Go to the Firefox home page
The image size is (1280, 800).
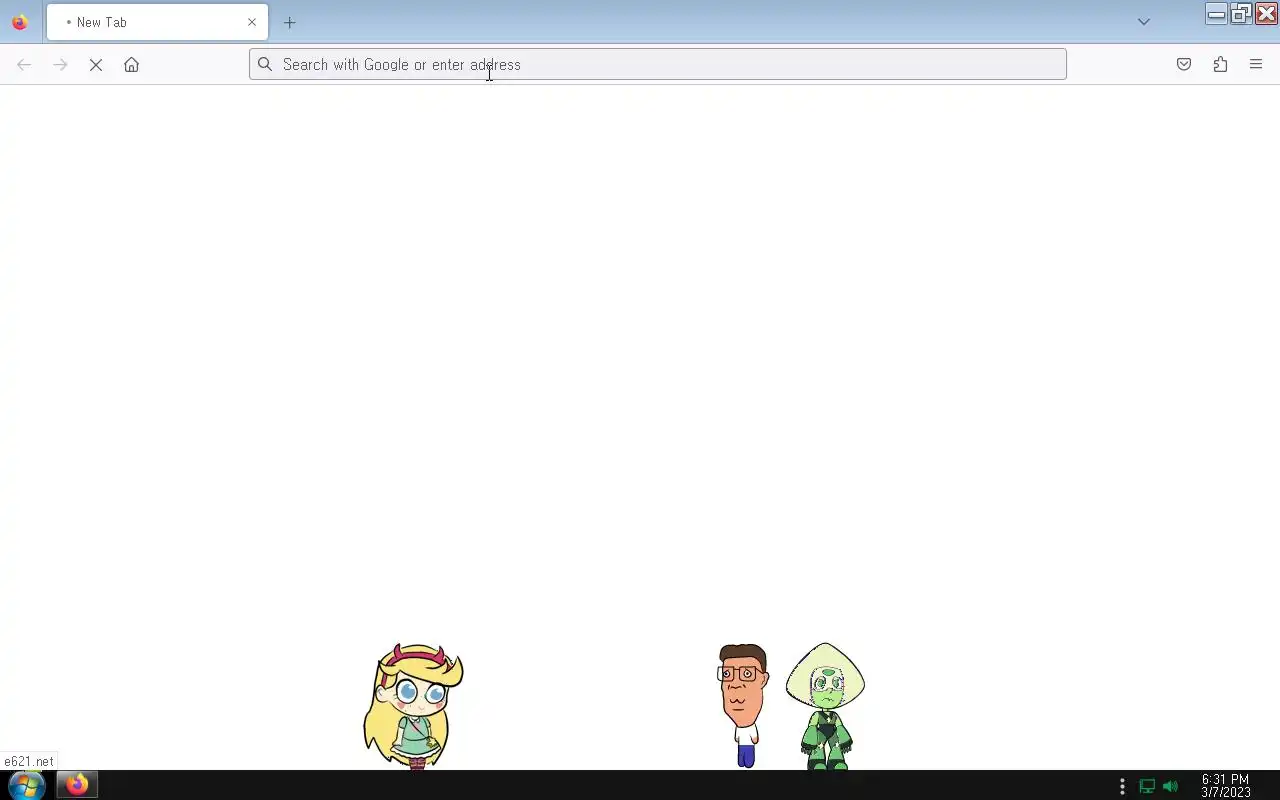[131, 65]
